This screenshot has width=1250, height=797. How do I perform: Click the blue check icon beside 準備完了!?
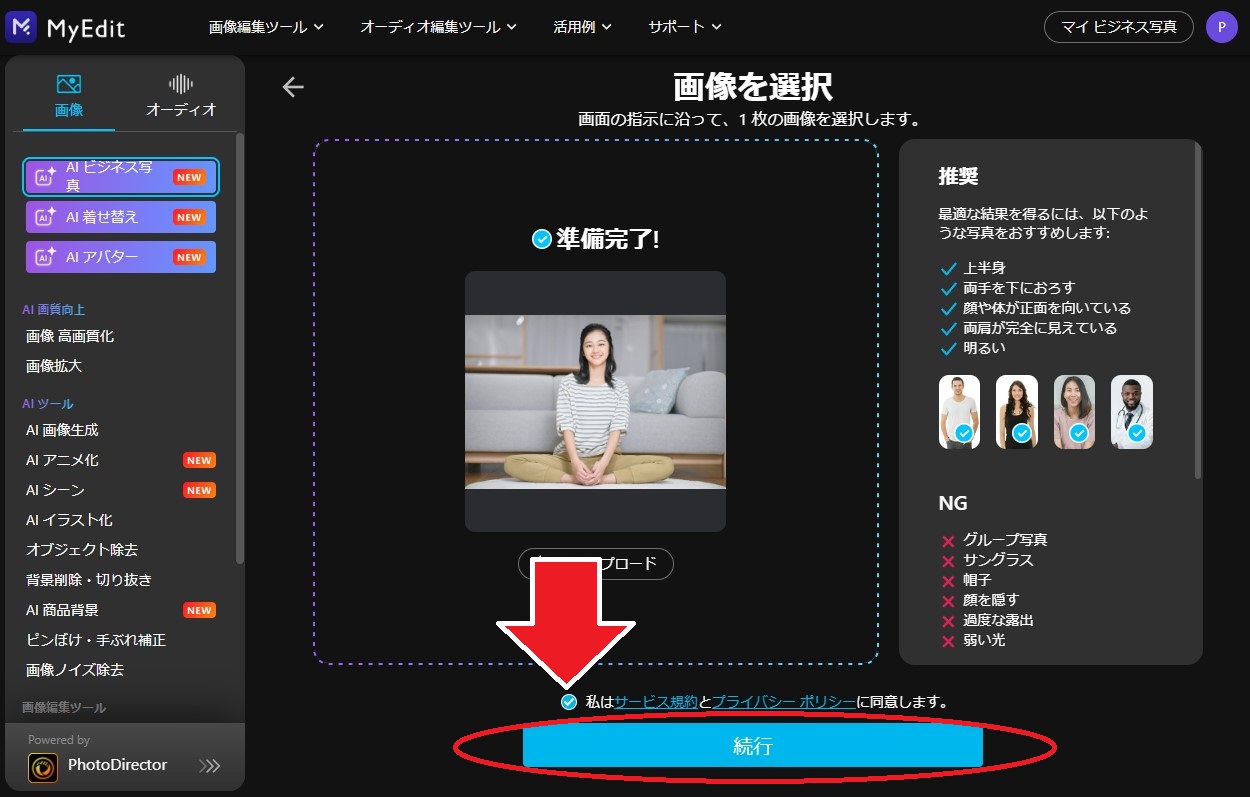pos(542,239)
